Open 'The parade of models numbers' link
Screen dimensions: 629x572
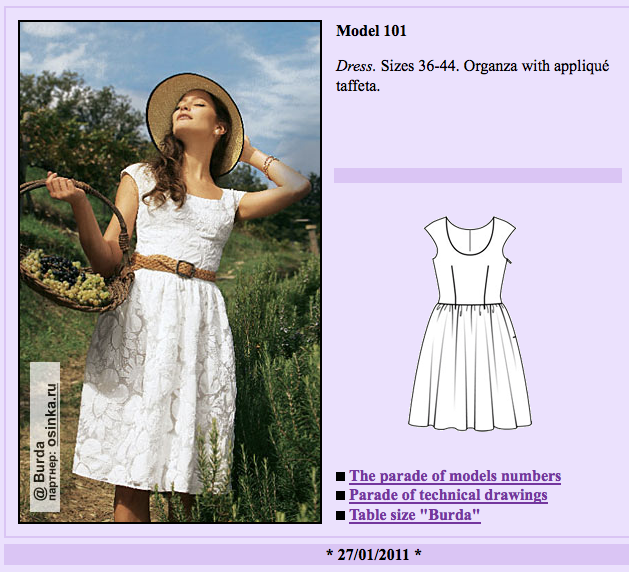point(455,476)
